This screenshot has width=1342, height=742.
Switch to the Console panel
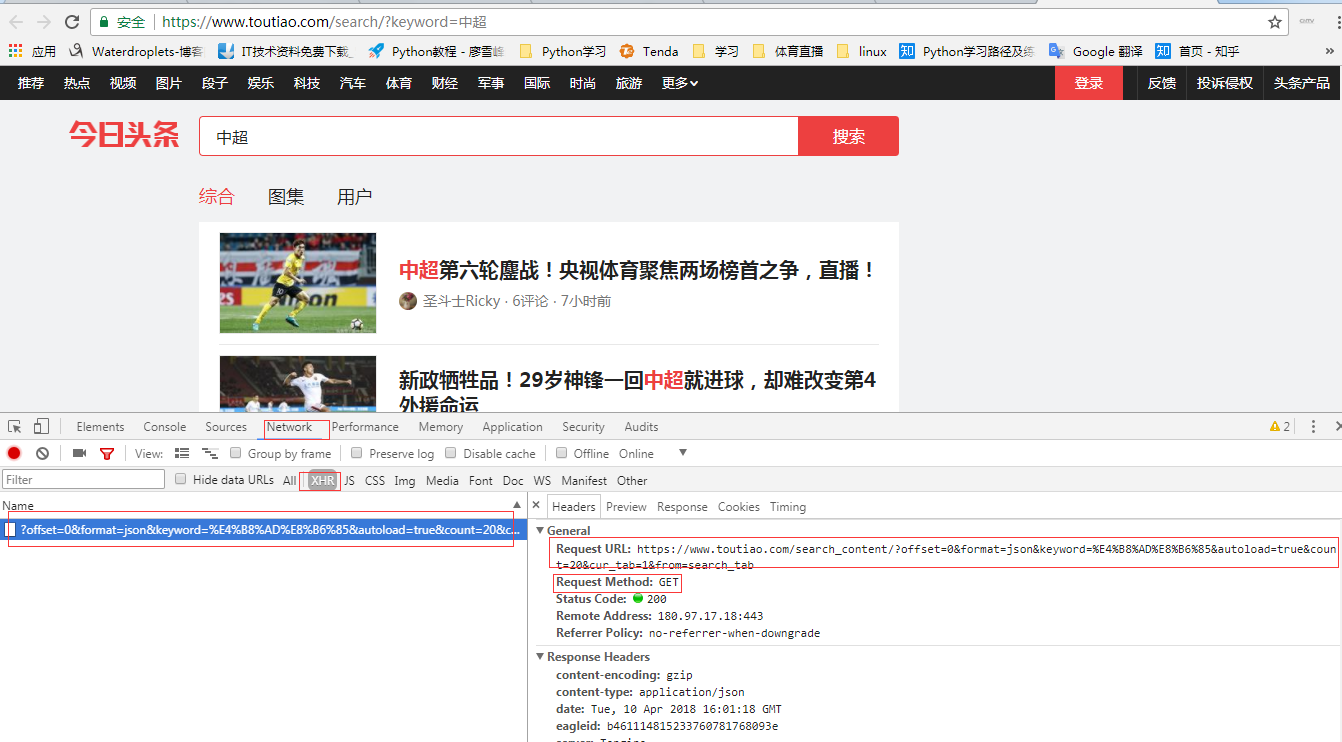(165, 427)
